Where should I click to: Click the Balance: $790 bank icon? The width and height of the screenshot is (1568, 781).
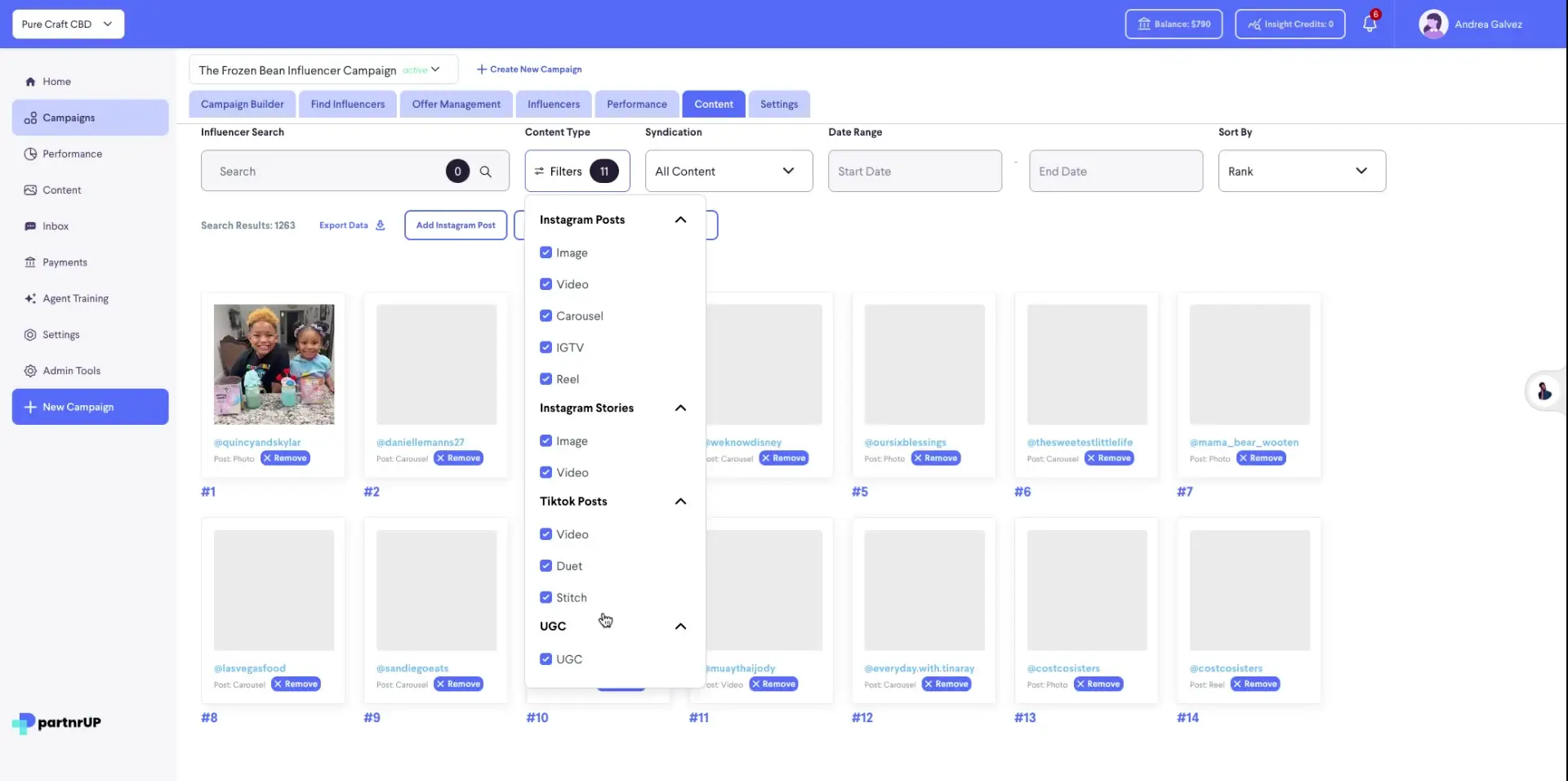(1145, 24)
